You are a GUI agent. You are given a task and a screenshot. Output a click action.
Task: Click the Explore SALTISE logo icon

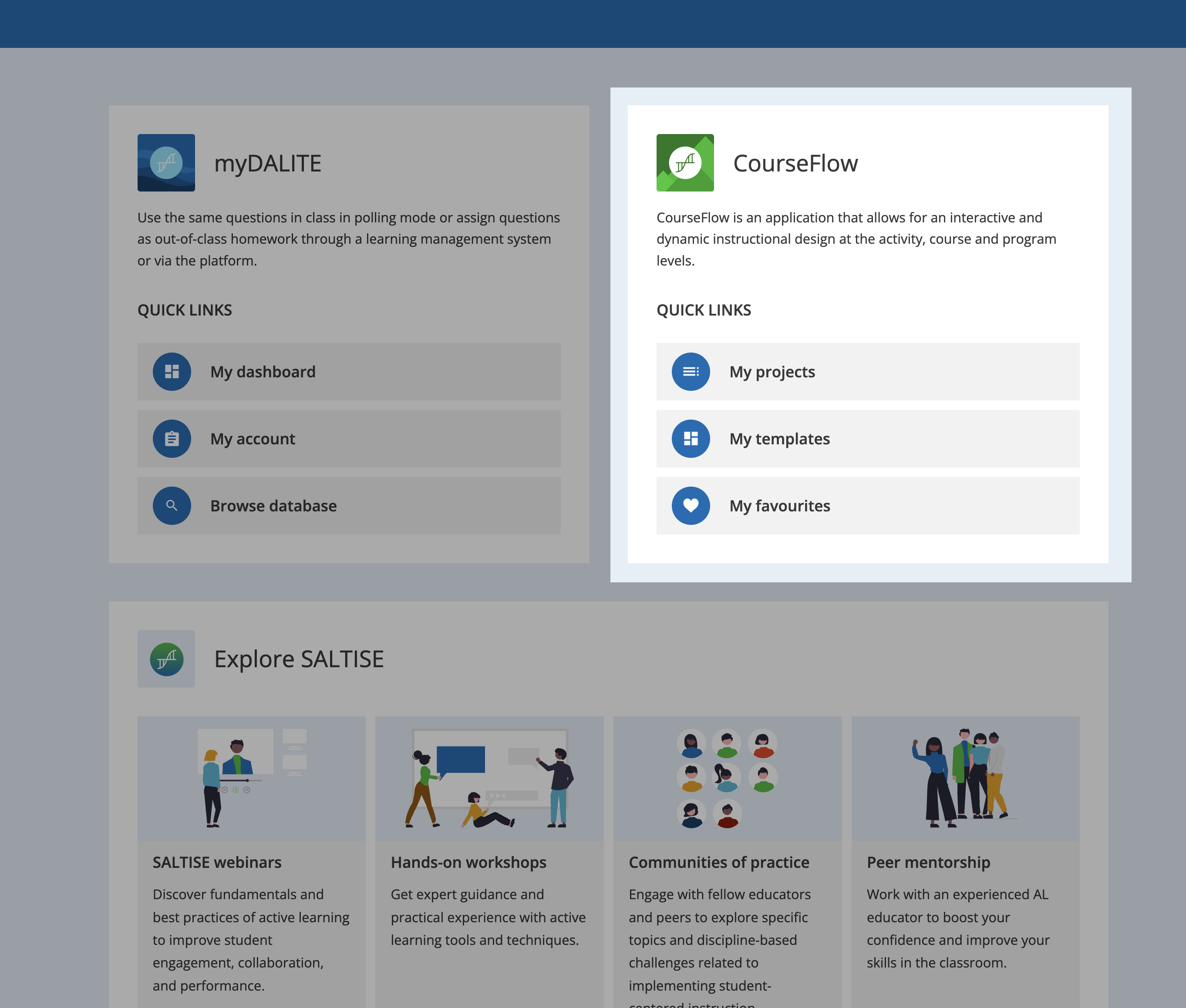pos(166,659)
